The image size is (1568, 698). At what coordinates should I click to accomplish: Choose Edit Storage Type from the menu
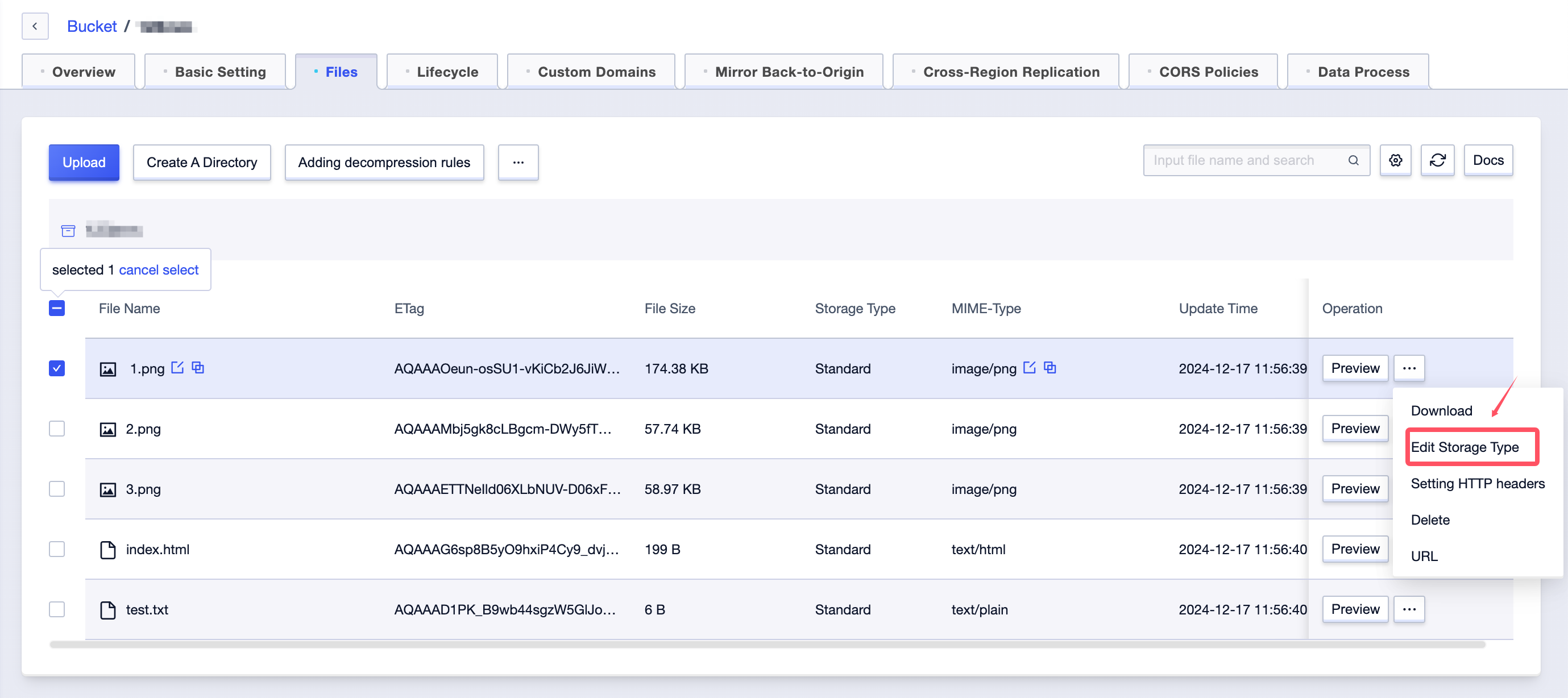[x=1465, y=447]
